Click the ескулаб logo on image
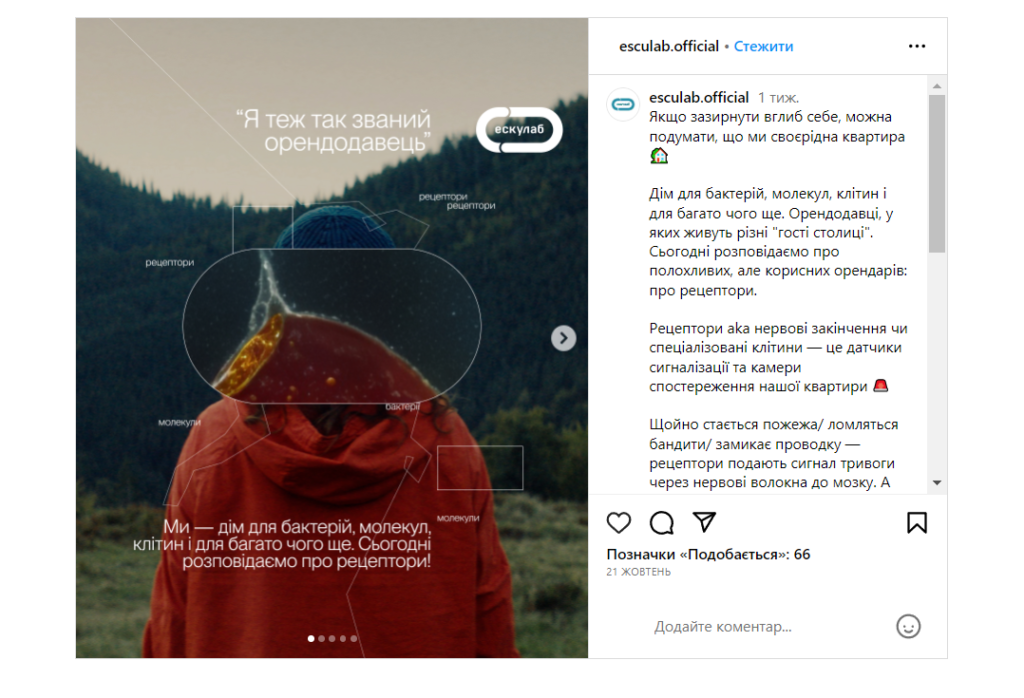Viewport: 1024px width, 698px height. (519, 129)
